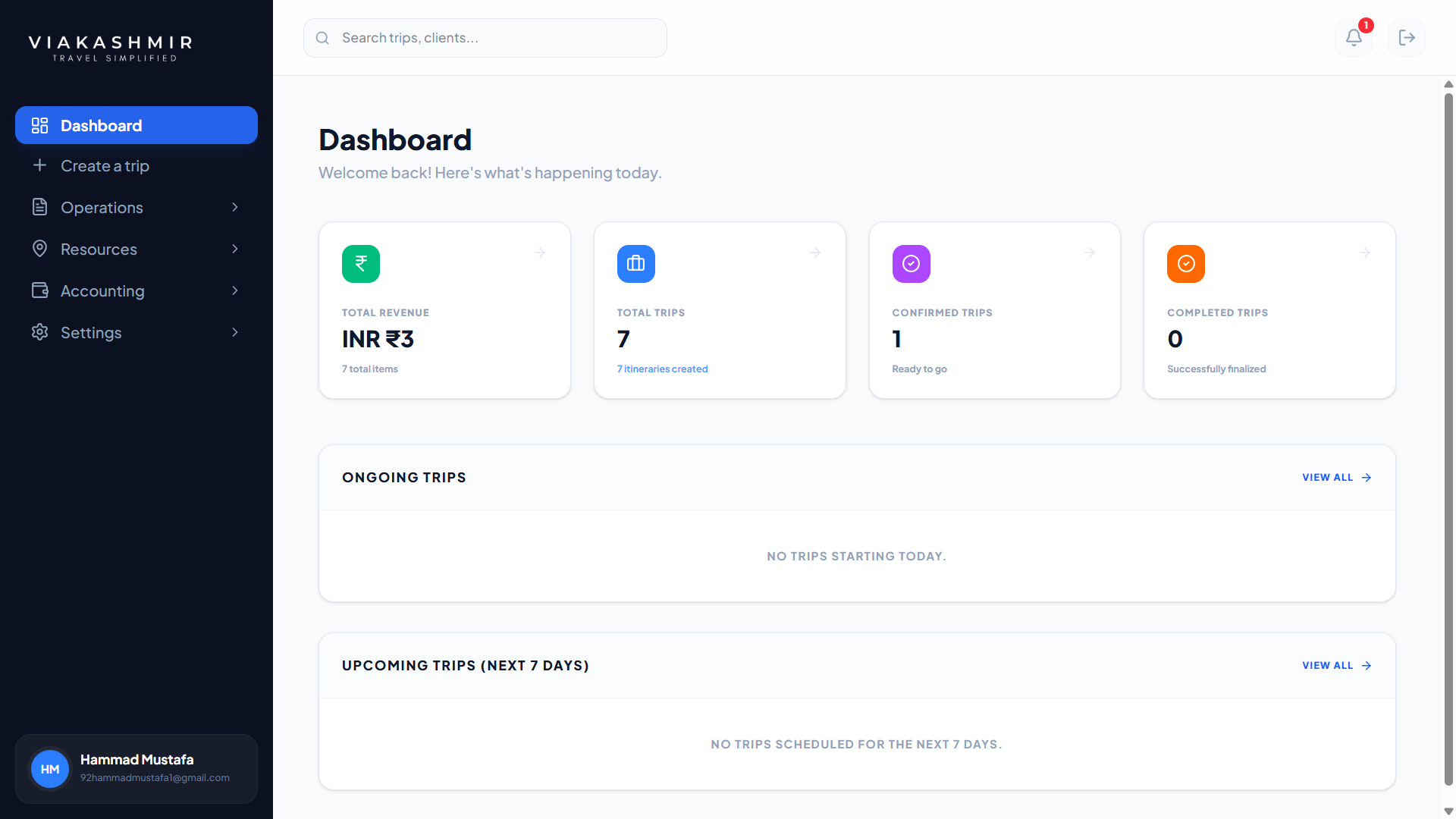
Task: Open Create a trip from the sidebar
Action: pos(136,165)
